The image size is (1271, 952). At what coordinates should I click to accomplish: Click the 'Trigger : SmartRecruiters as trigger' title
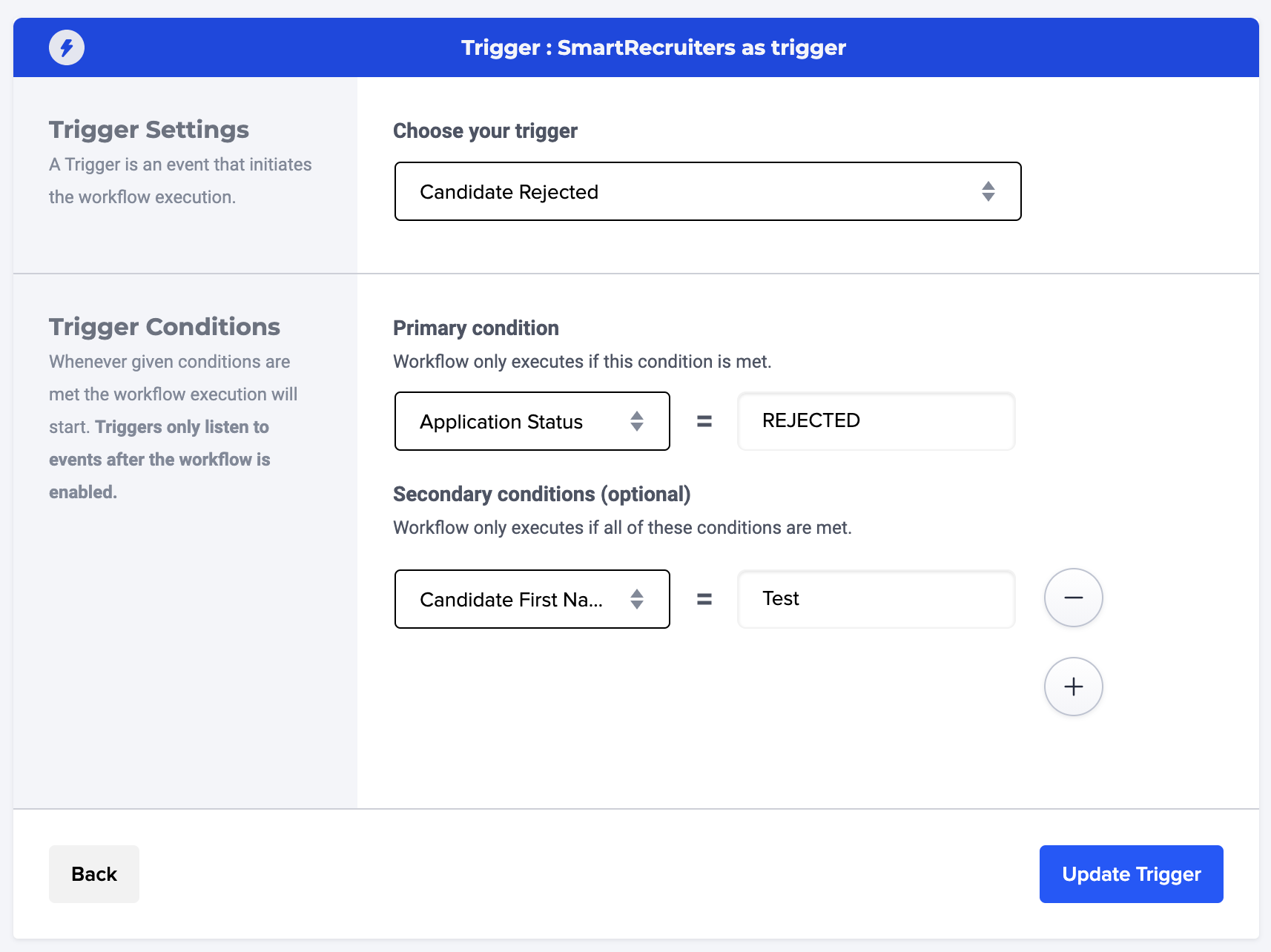653,47
